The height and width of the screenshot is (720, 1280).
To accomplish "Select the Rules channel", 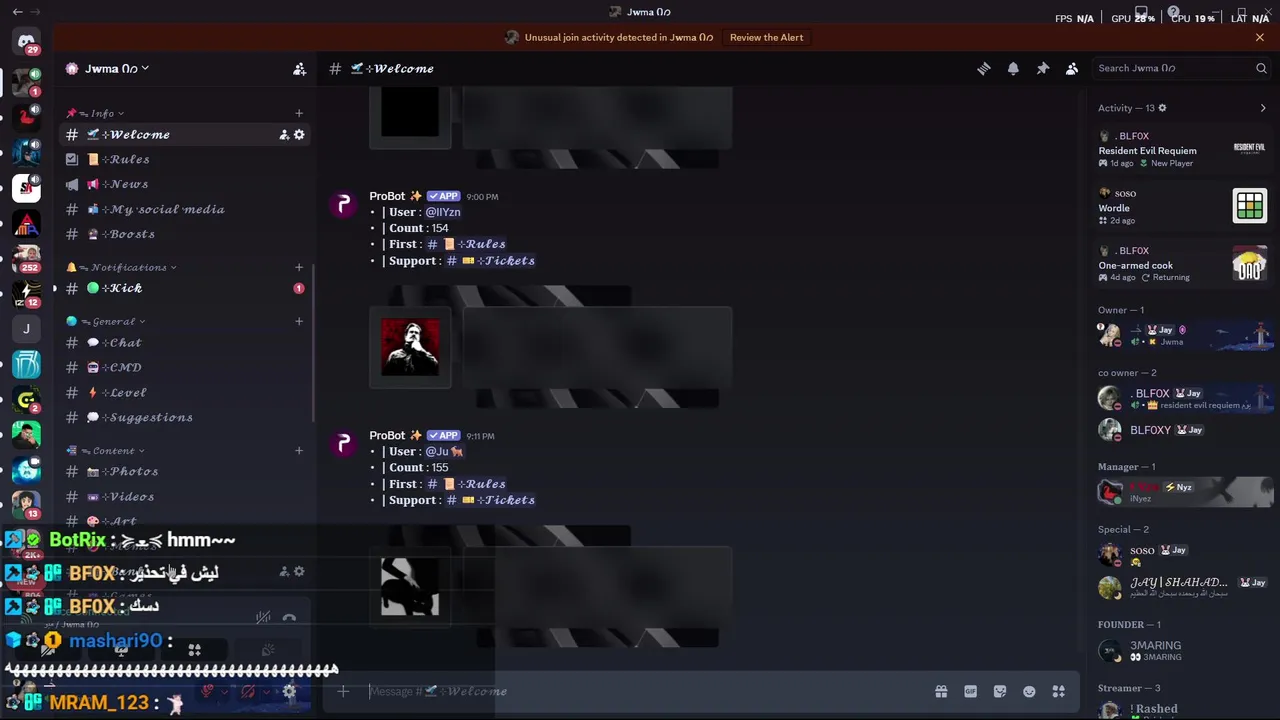I will (186, 159).
